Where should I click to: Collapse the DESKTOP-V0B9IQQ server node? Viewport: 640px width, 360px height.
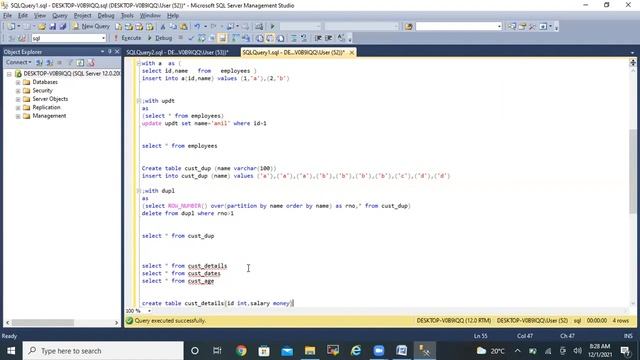(9, 74)
